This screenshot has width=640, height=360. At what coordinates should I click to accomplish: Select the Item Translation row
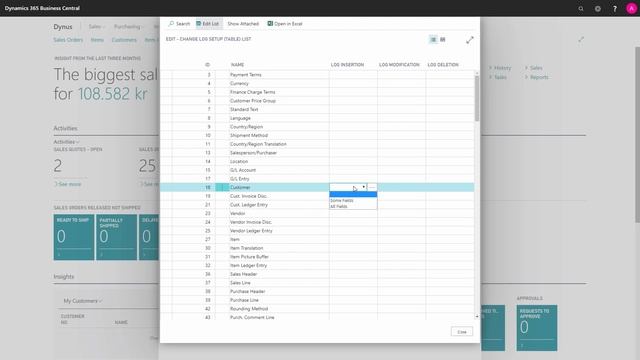317,248
